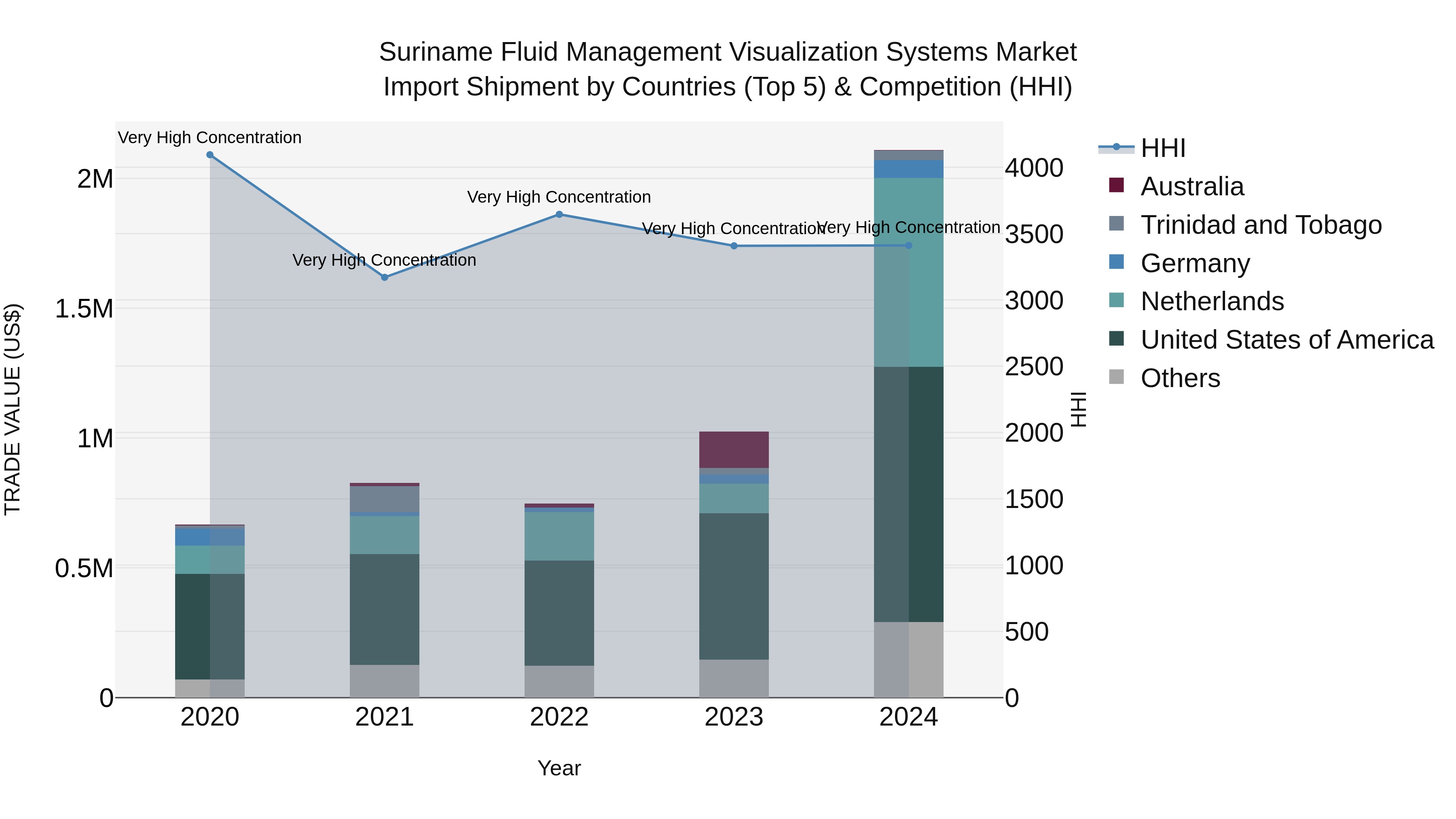Toggle Netherlands legend item
This screenshot has height=819, width=1456.
[x=1196, y=301]
